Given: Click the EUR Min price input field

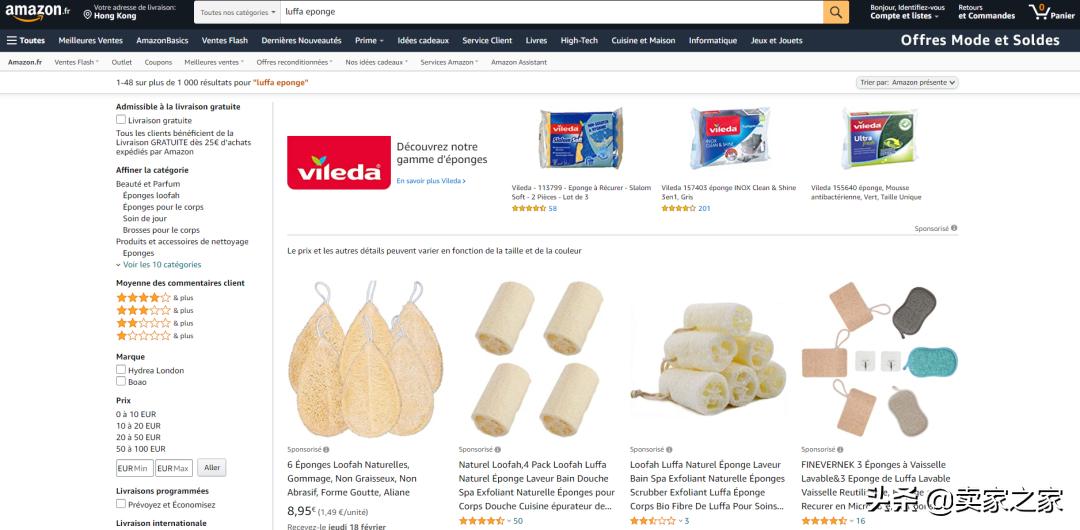Looking at the screenshot, I should [x=134, y=468].
